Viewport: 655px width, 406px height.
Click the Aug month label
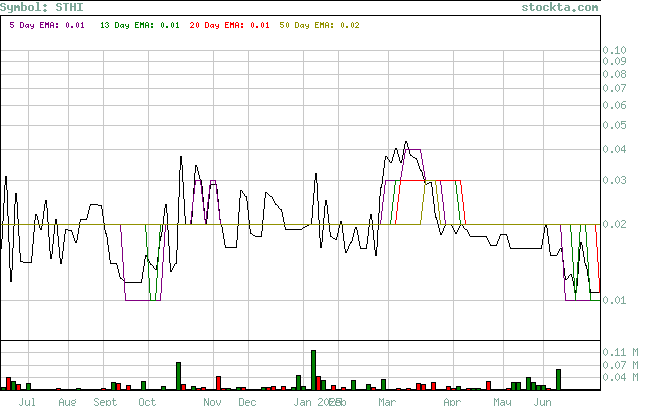pos(67,401)
